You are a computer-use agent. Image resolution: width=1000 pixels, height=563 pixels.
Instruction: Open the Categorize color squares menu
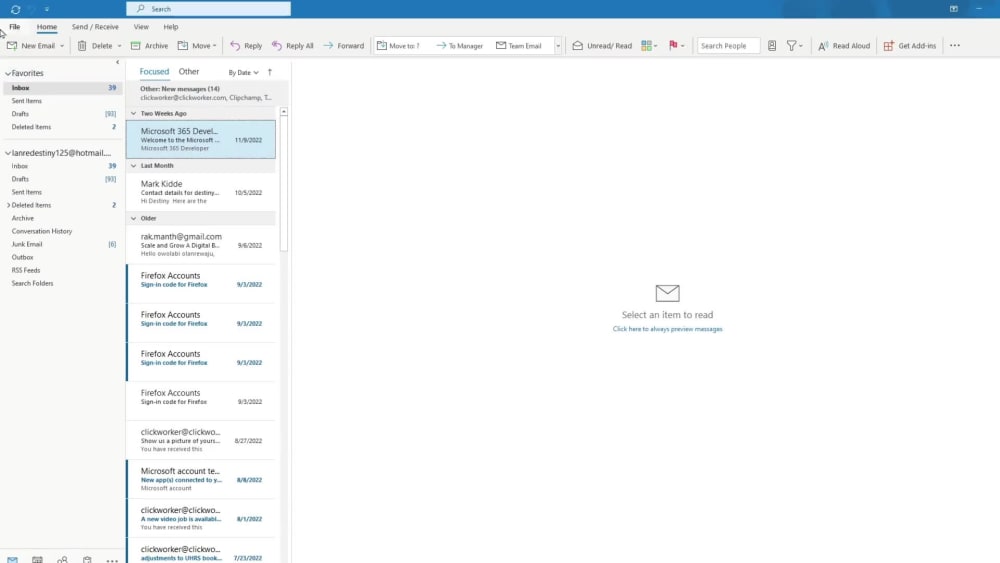[x=649, y=46]
